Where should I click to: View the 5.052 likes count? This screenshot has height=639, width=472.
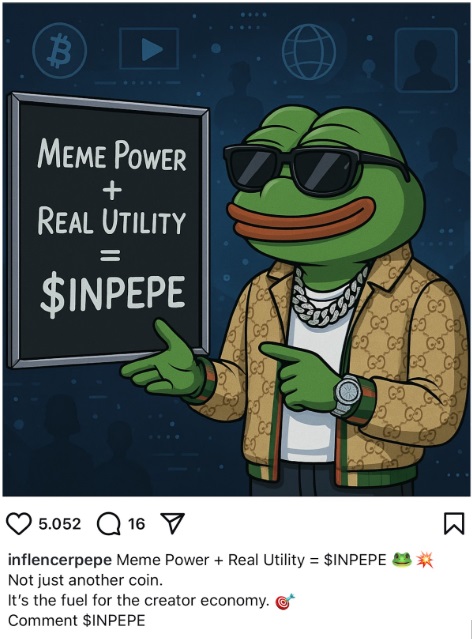(x=60, y=524)
